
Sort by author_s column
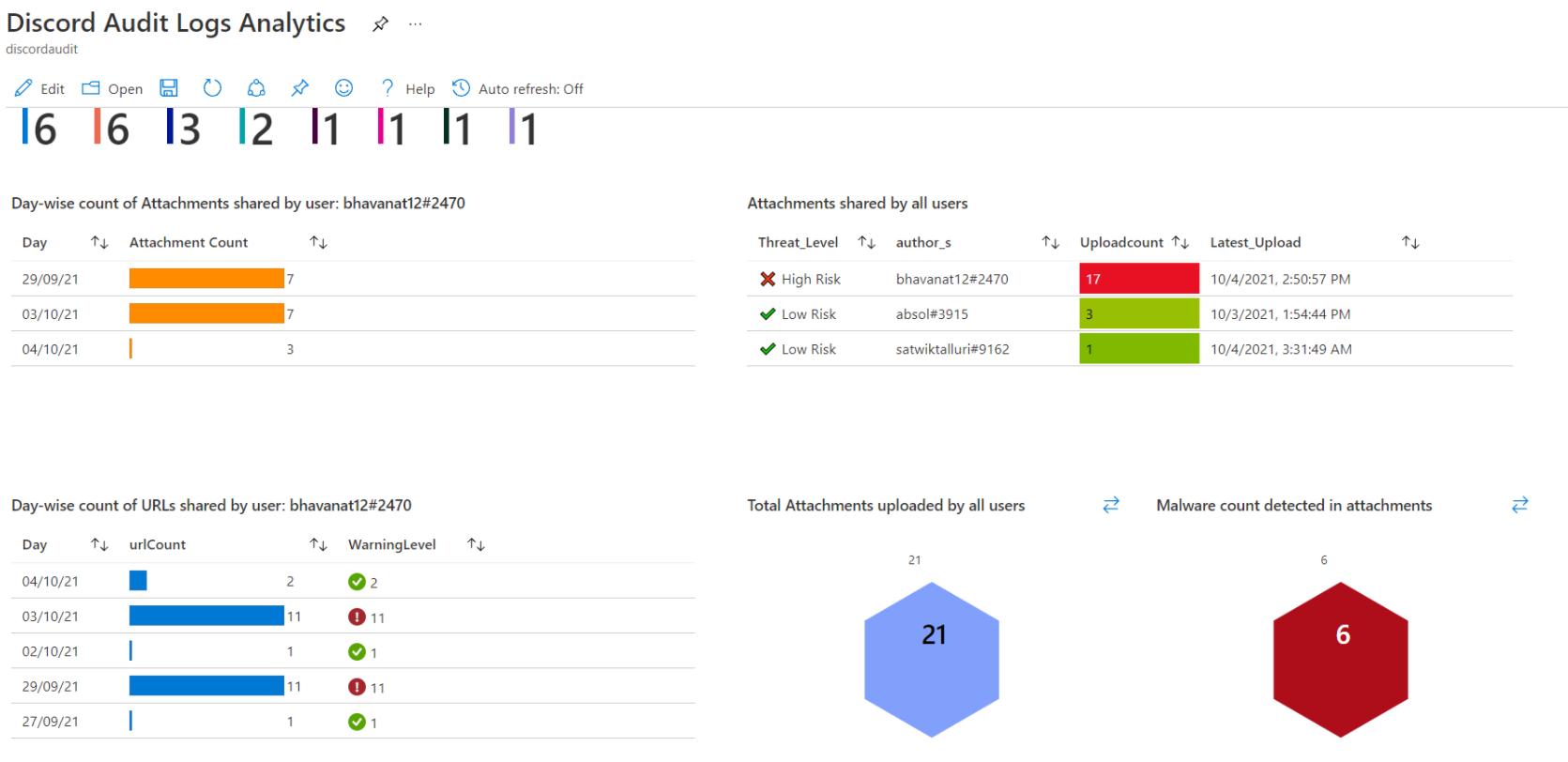click(x=1051, y=242)
